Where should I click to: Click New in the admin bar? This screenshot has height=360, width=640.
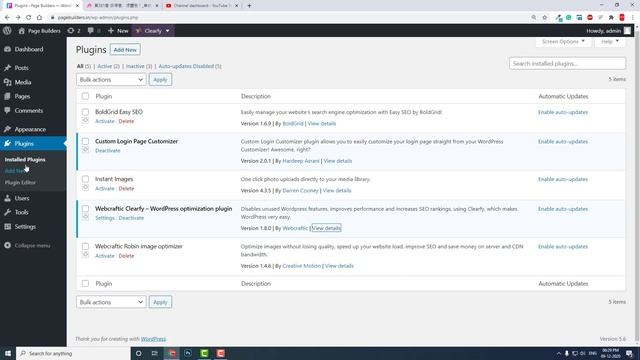pyautogui.click(x=118, y=31)
